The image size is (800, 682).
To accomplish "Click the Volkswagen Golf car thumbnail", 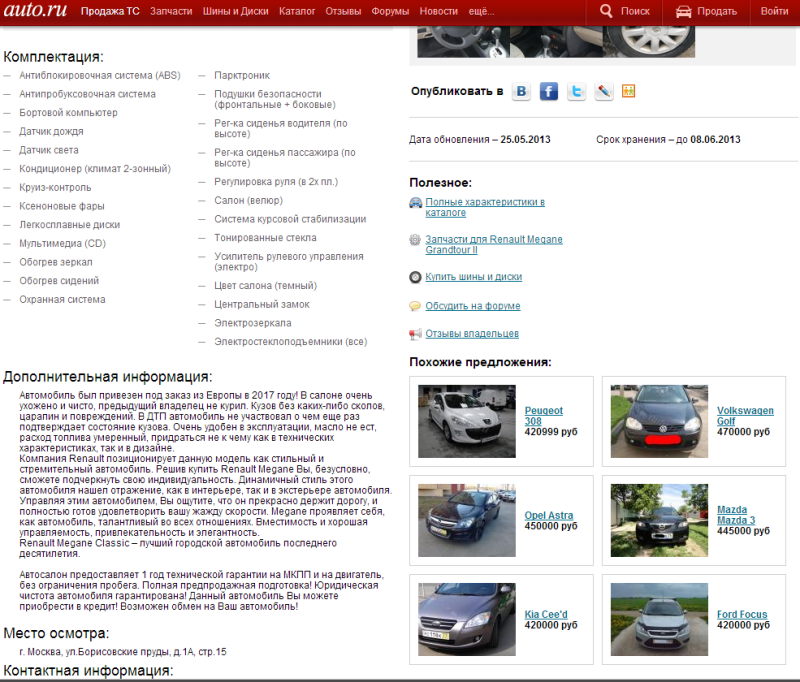I will click(659, 421).
